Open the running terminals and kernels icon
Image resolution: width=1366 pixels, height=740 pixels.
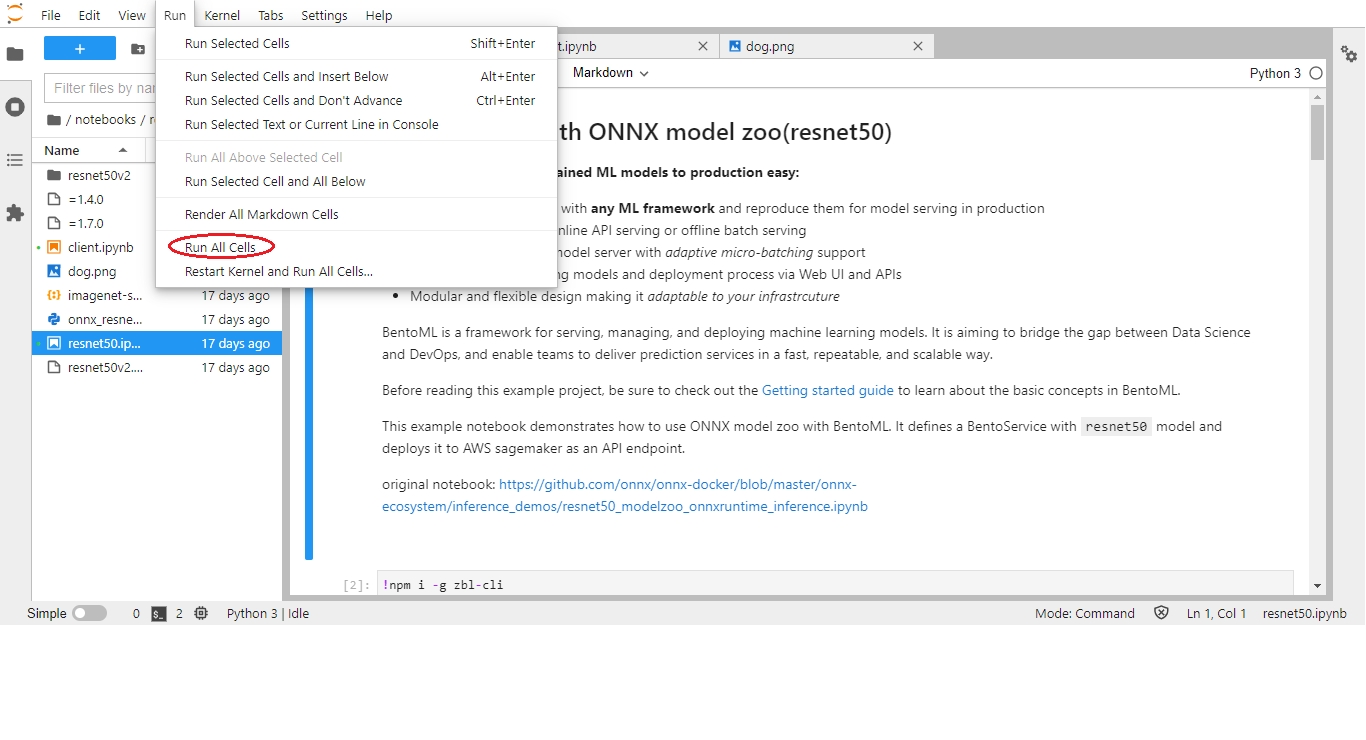[15, 107]
